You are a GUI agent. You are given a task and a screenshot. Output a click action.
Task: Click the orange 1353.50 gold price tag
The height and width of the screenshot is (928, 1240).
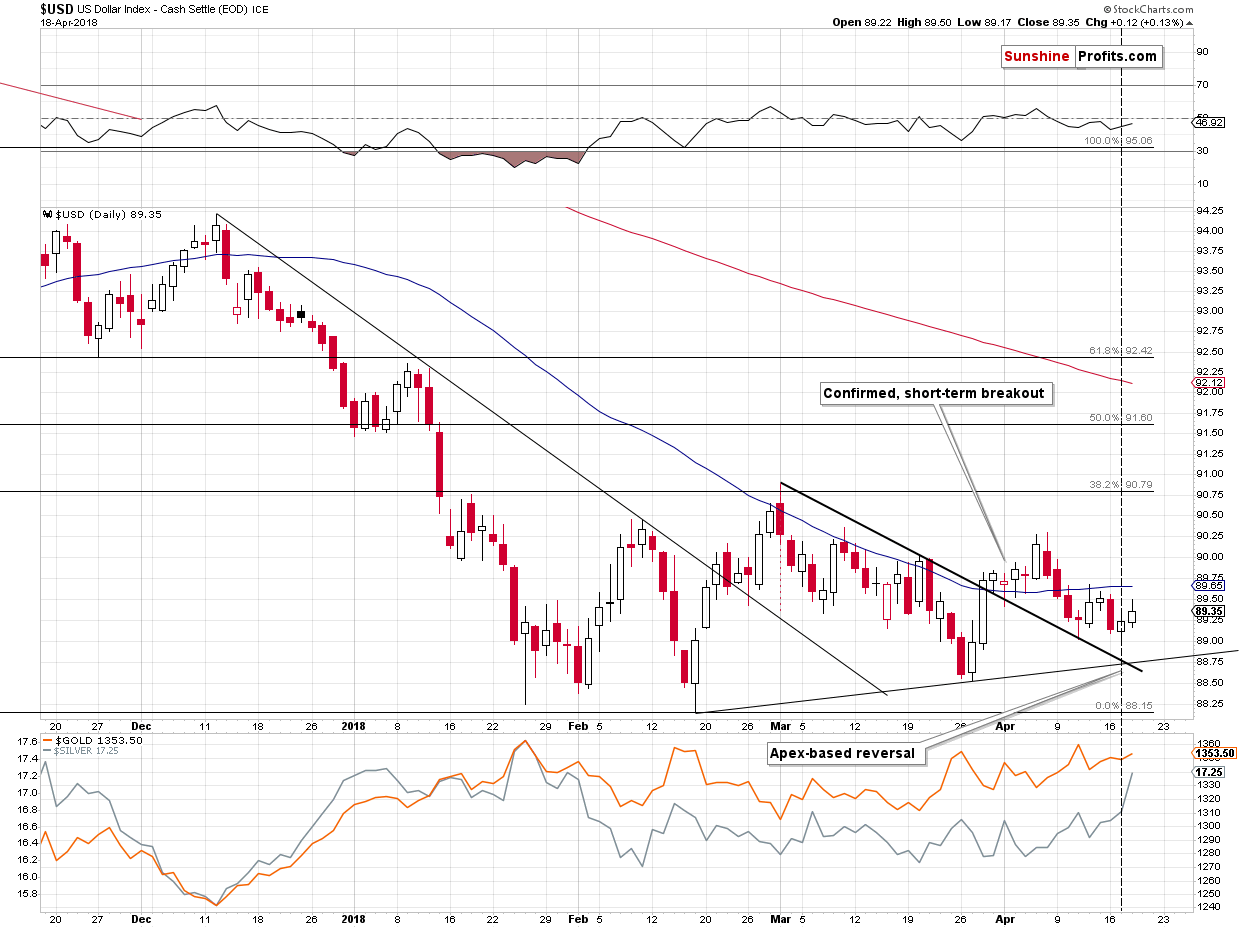(x=1215, y=754)
